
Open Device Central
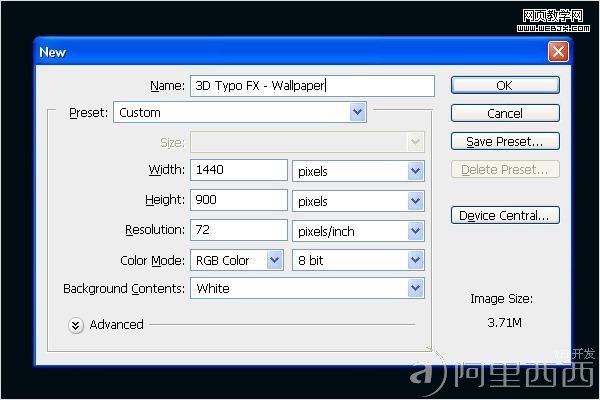505,215
